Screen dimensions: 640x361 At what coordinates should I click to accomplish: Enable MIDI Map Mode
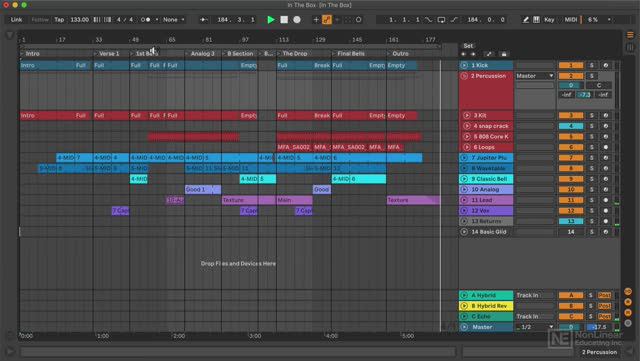point(571,20)
